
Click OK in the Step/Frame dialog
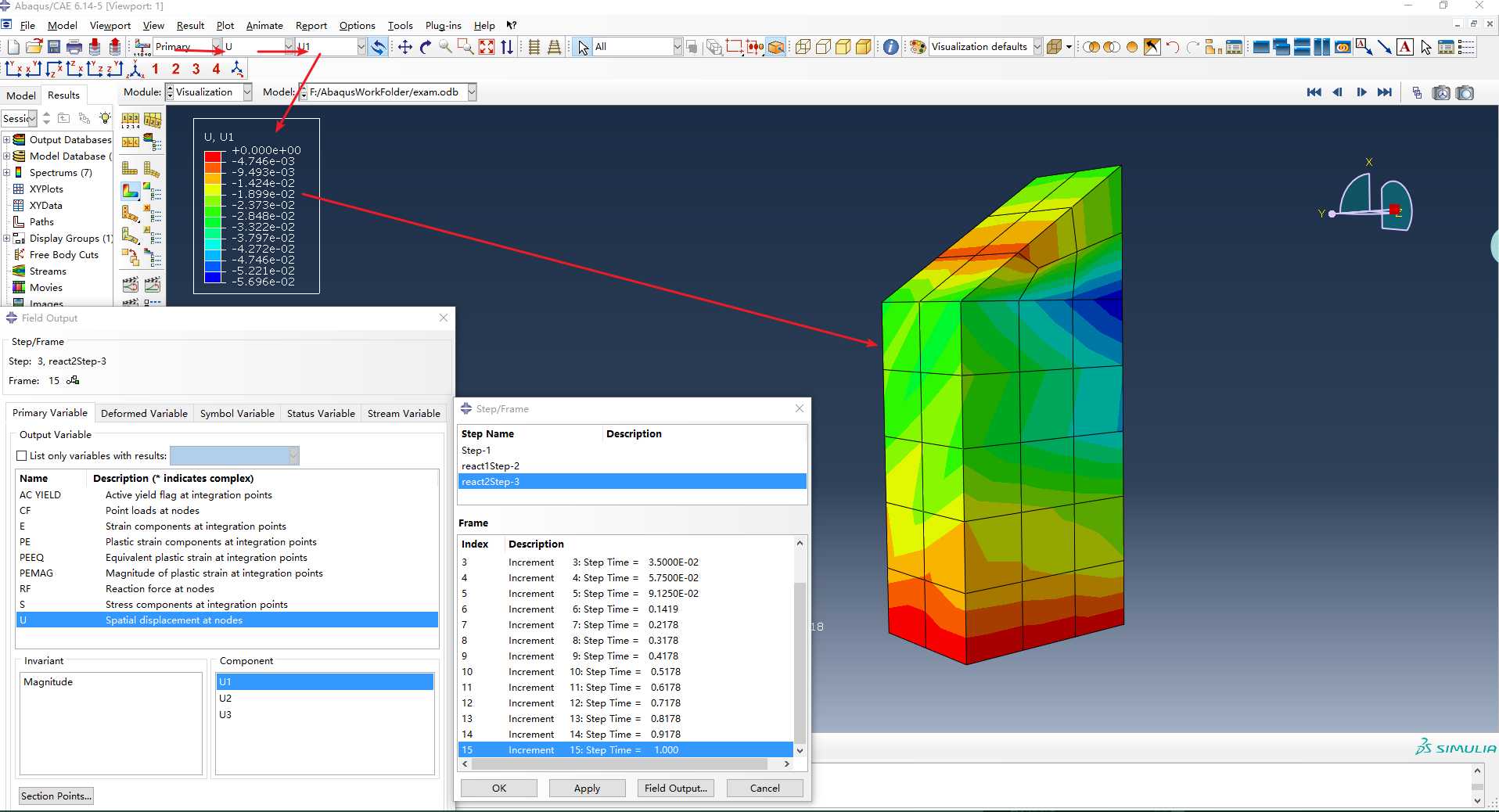(499, 788)
